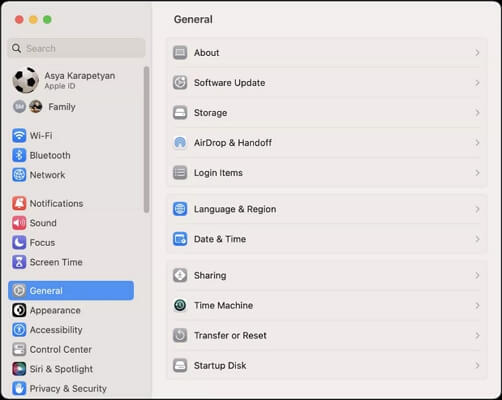
Task: Open Time Machine row label
Action: (223, 305)
